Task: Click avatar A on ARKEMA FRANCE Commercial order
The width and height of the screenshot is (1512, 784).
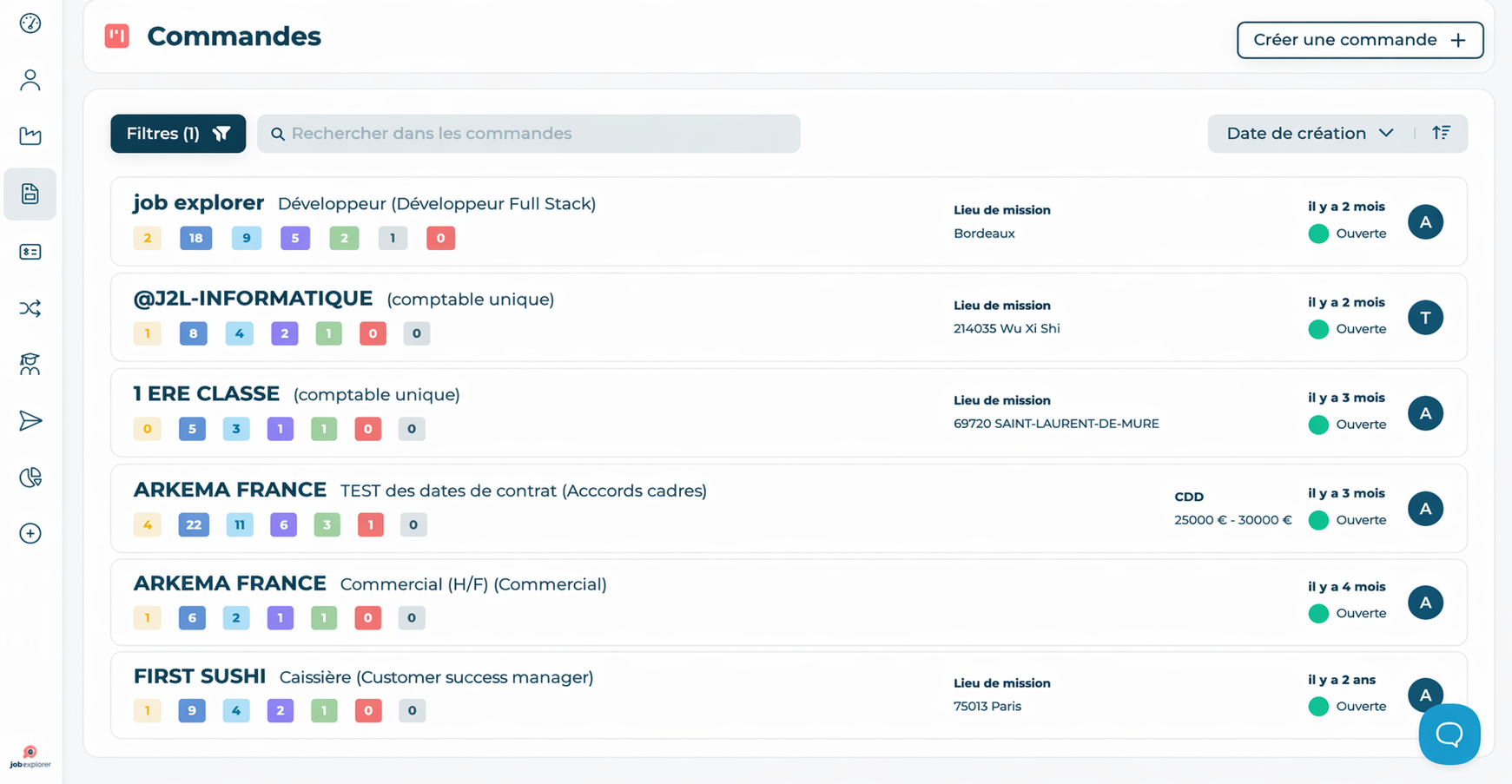Action: [x=1425, y=603]
